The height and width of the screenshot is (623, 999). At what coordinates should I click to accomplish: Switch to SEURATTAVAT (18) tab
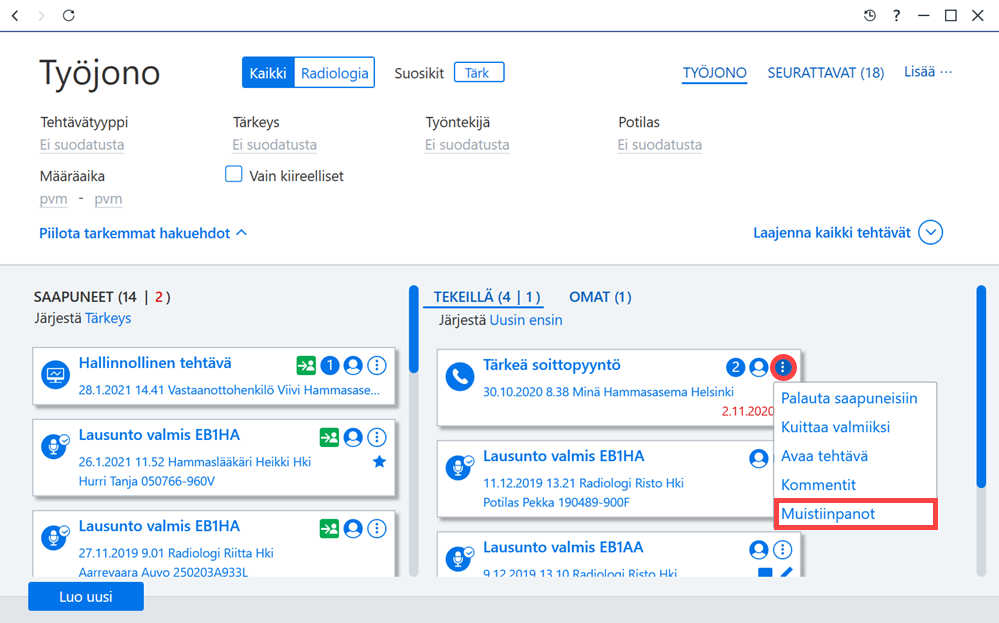[826, 73]
